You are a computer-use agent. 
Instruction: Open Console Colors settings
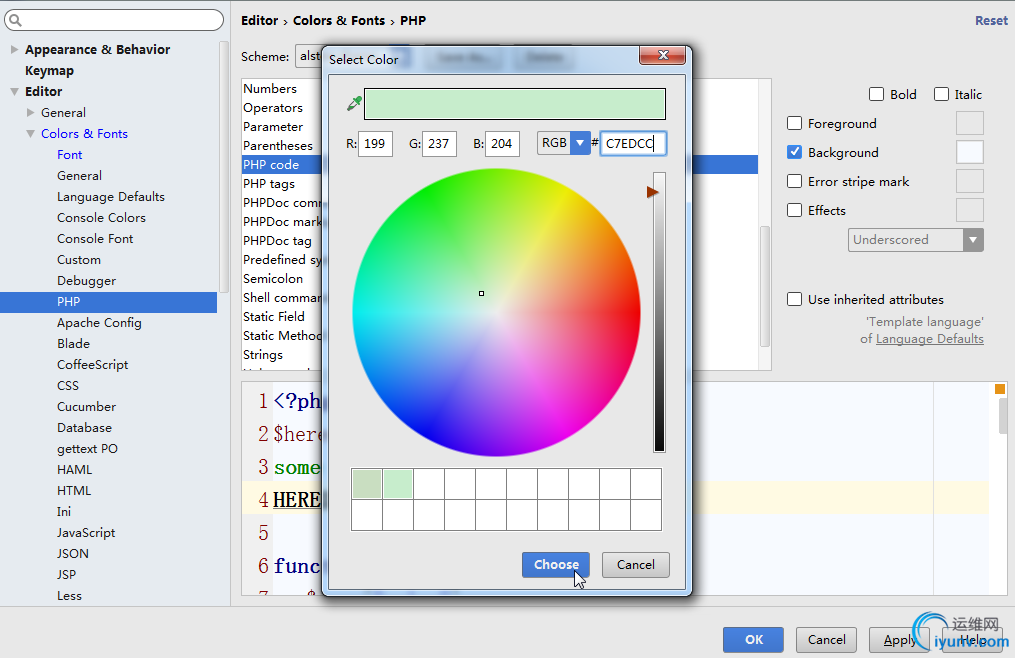pyautogui.click(x=101, y=218)
